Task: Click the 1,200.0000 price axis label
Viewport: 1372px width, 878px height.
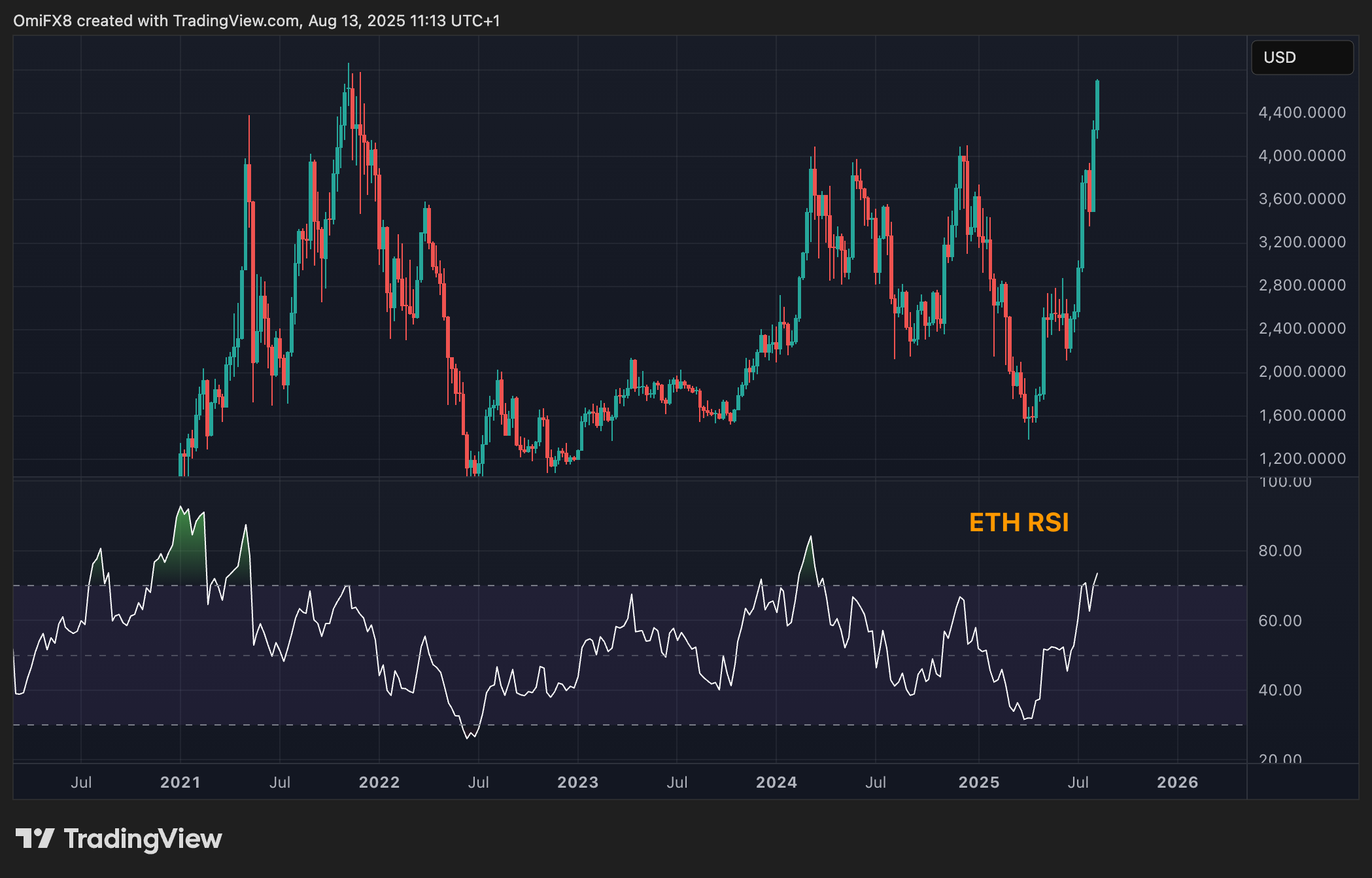Action: [1302, 459]
